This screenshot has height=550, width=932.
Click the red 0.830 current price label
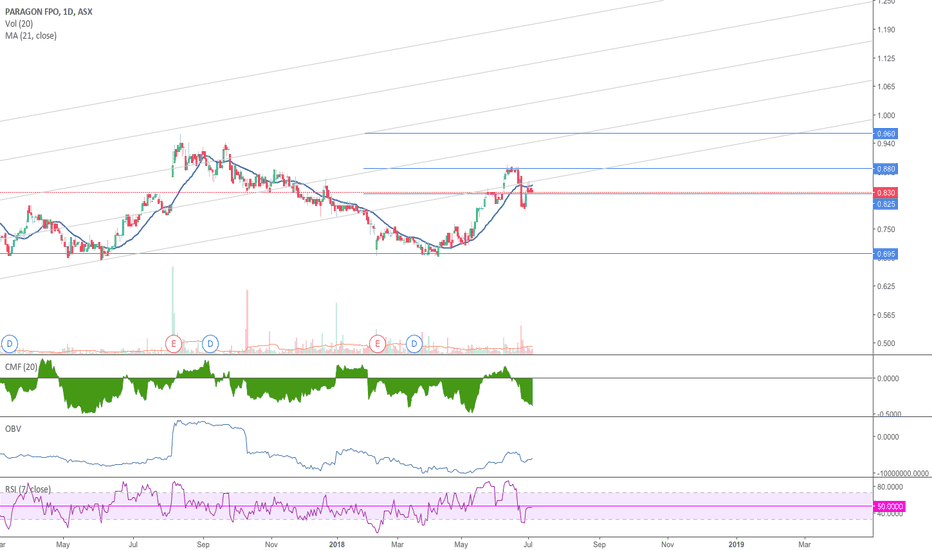886,193
